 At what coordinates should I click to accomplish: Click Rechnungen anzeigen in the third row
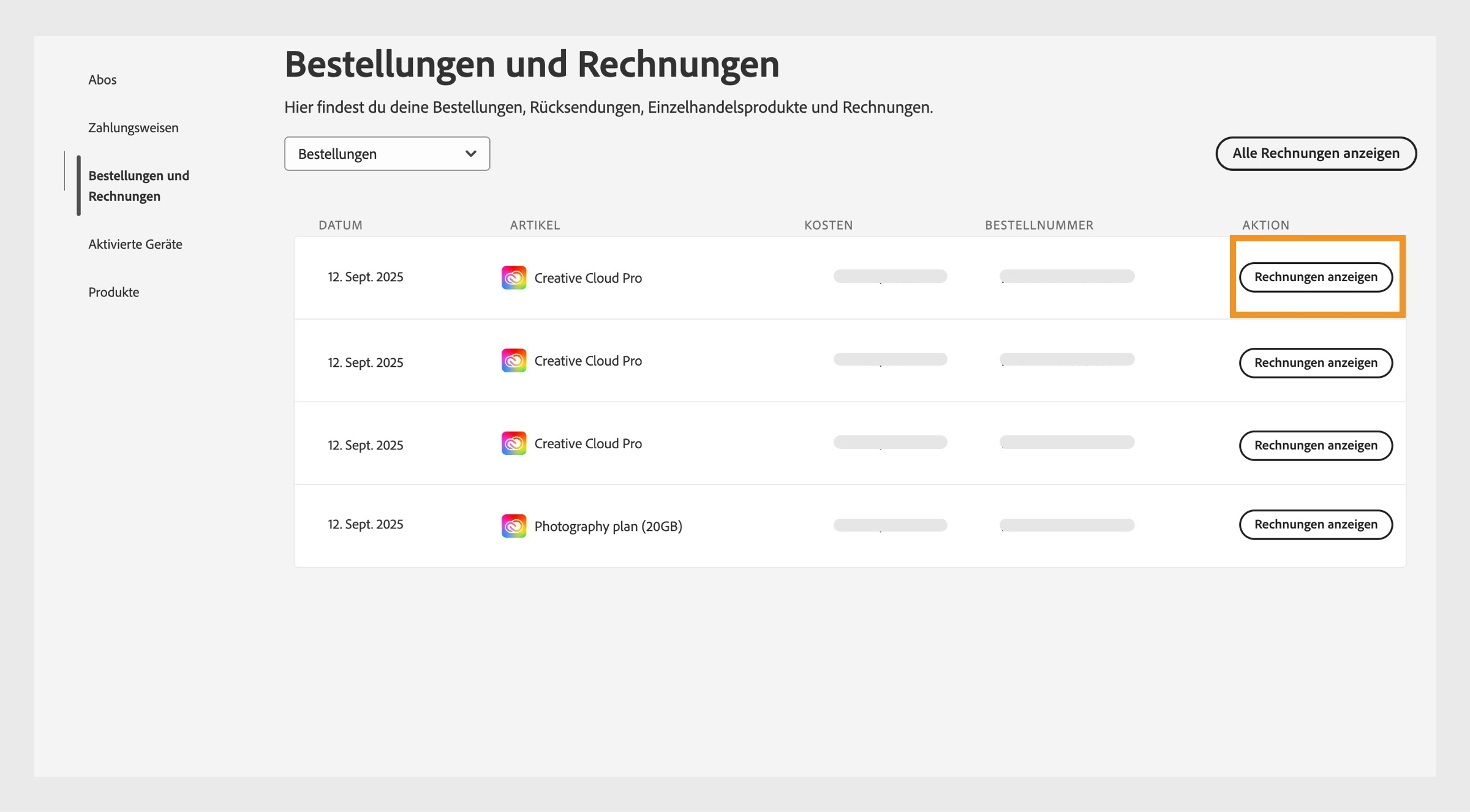(x=1316, y=445)
